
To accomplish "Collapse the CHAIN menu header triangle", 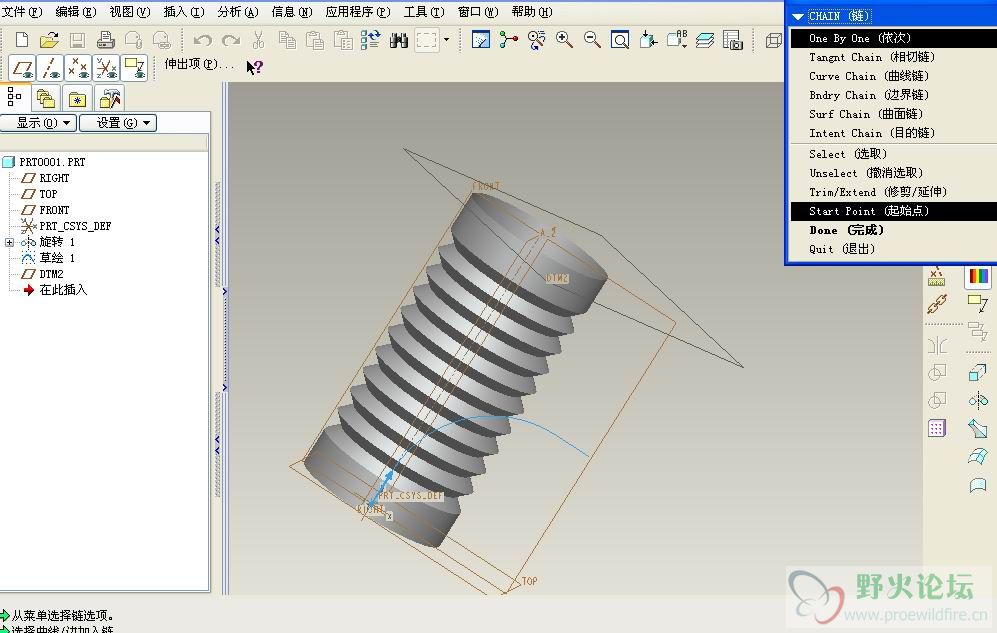I will [x=797, y=17].
